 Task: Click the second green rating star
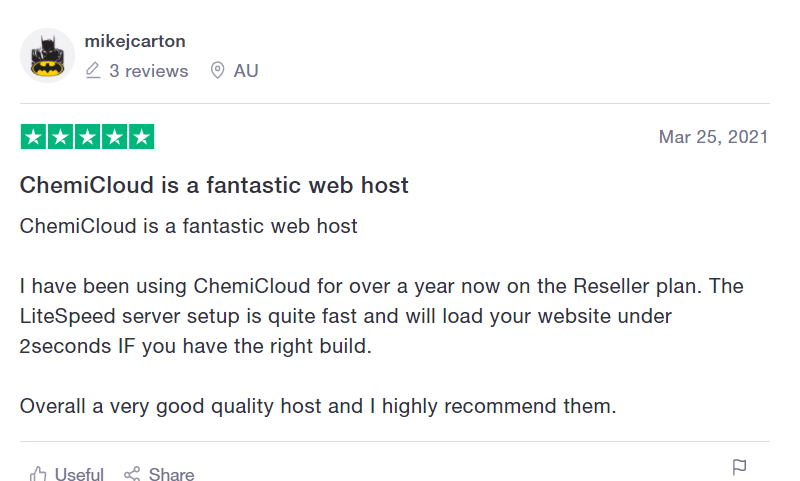(60, 137)
